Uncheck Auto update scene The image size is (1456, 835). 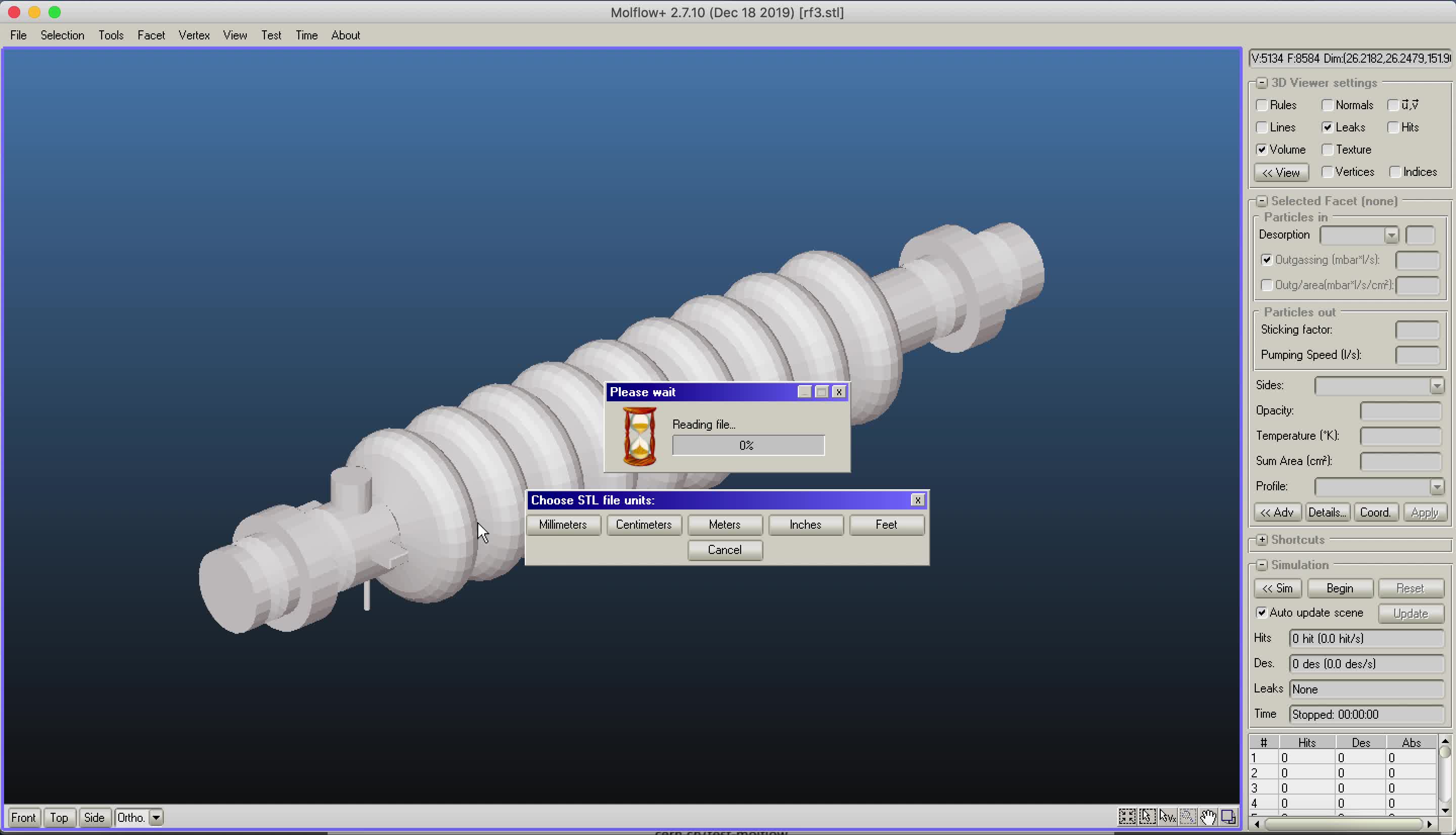[1262, 613]
